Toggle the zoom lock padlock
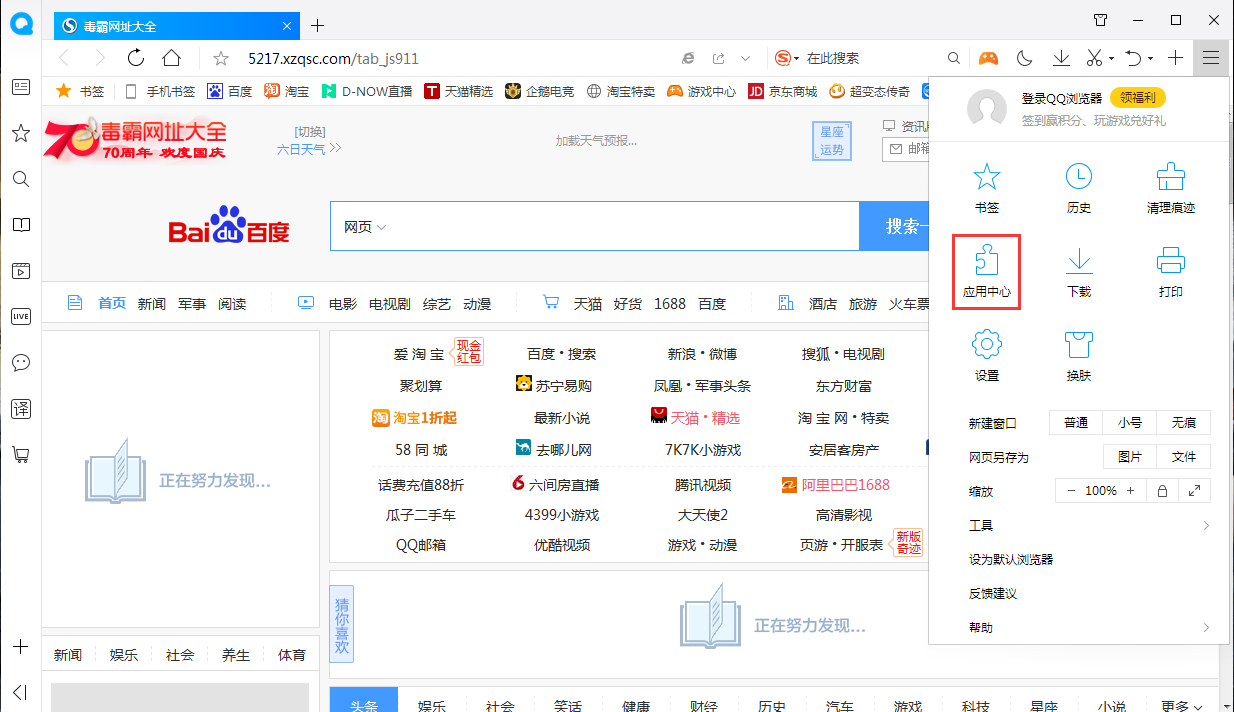 [1161, 490]
